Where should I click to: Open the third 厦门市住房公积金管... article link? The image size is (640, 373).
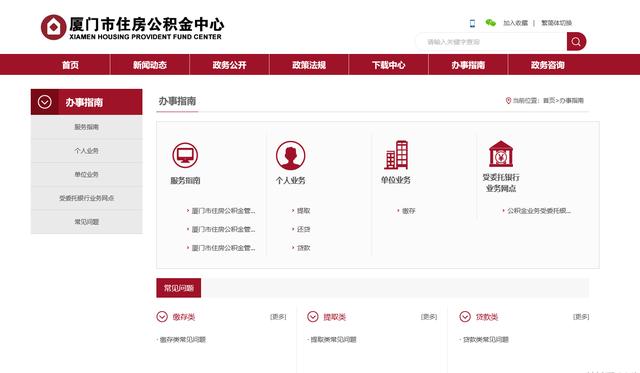click(x=223, y=248)
